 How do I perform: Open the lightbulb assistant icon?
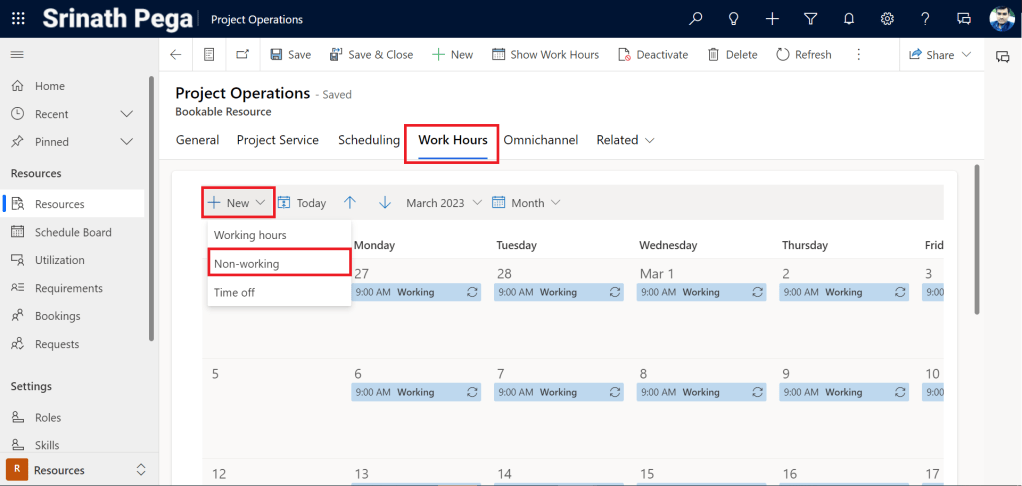coord(734,19)
